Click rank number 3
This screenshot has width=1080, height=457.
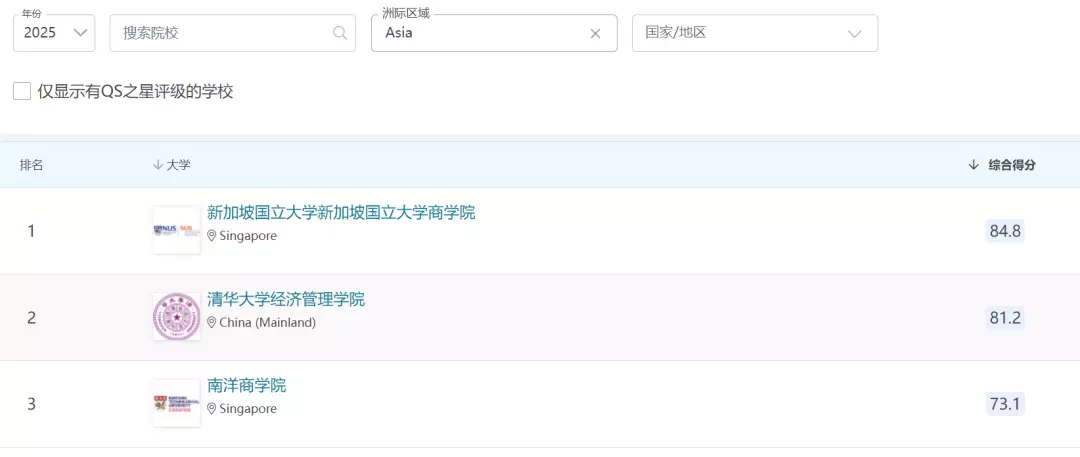tap(31, 404)
